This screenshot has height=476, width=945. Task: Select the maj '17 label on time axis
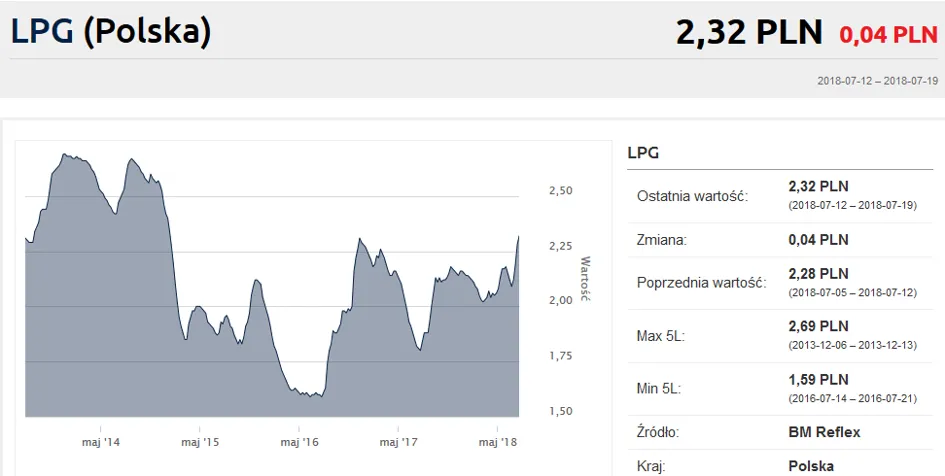(398, 441)
